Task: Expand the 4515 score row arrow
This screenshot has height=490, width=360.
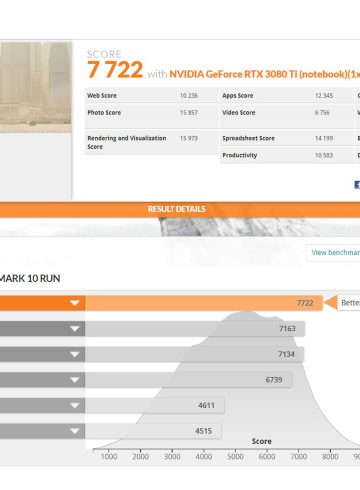Action: 75,431
